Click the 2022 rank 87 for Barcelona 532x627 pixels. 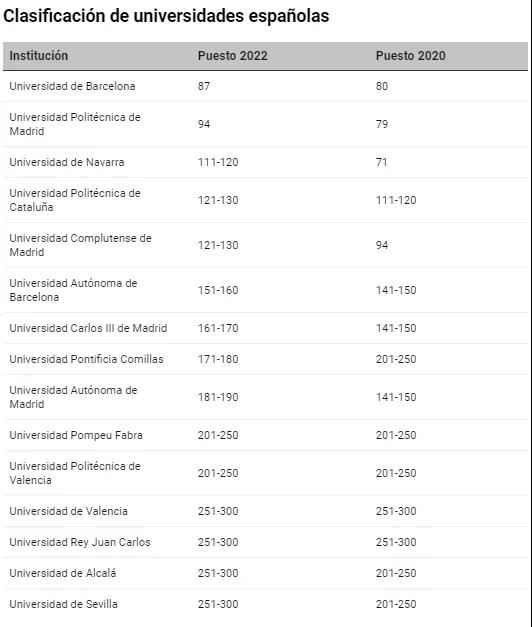coord(204,86)
